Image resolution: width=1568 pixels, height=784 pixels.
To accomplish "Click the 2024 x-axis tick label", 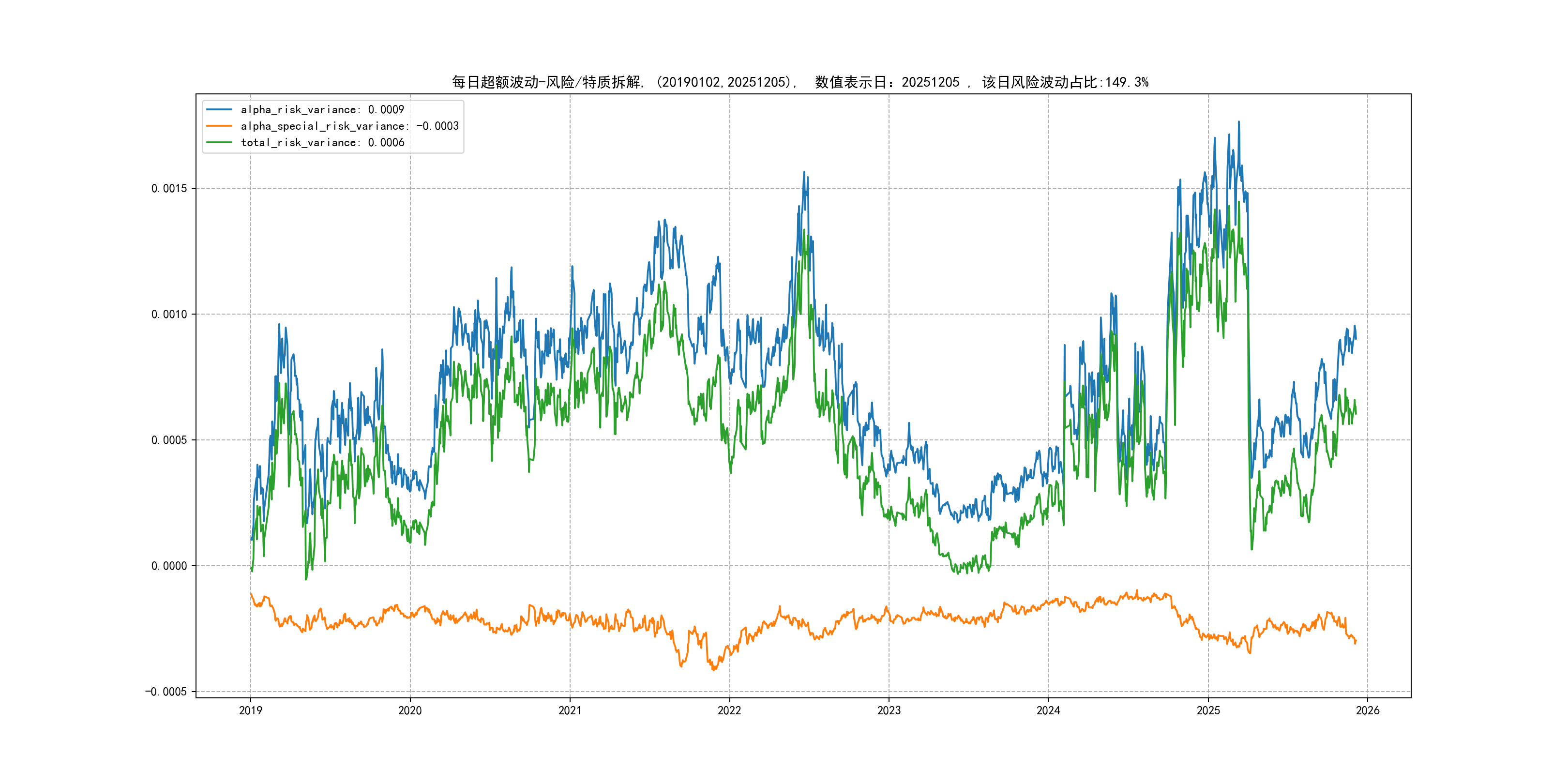I will point(1048,710).
